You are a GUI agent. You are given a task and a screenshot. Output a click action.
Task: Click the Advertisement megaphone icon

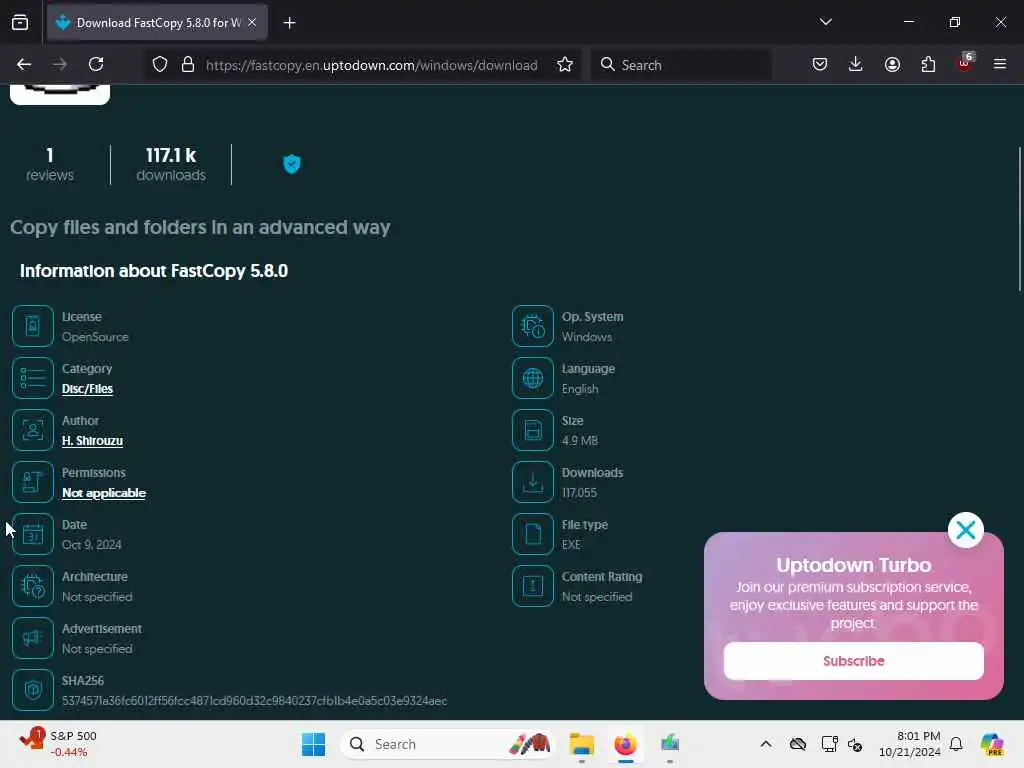coord(33,638)
